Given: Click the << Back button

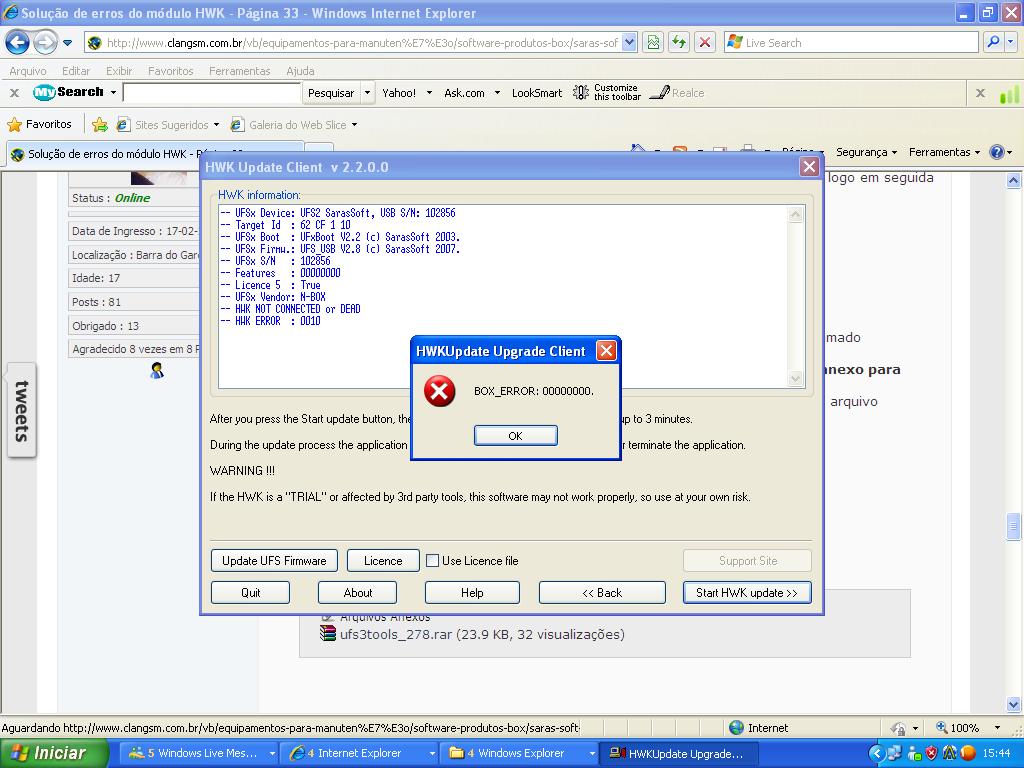Looking at the screenshot, I should (x=602, y=592).
